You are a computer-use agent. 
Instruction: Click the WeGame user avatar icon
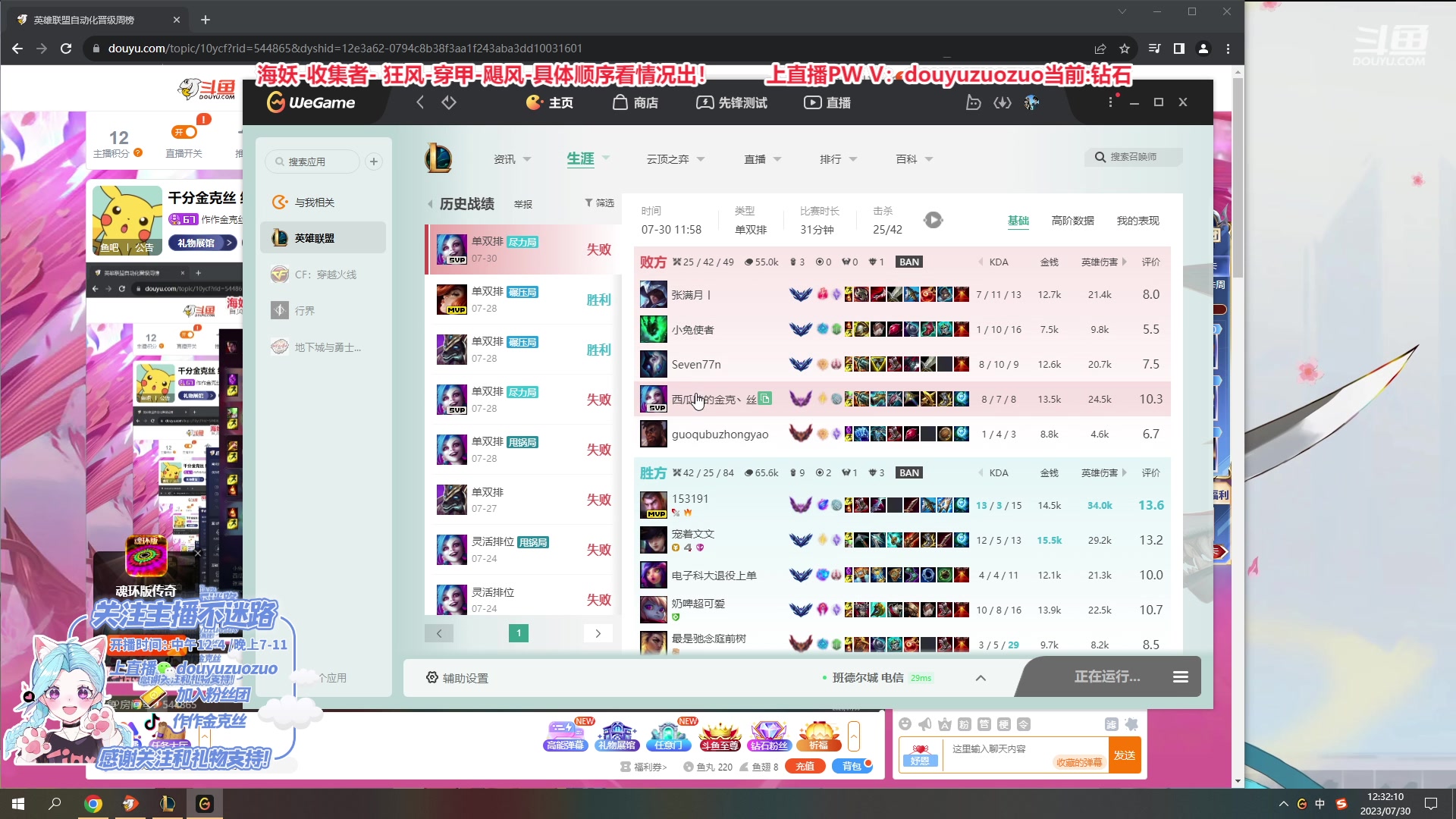pyautogui.click(x=1031, y=102)
